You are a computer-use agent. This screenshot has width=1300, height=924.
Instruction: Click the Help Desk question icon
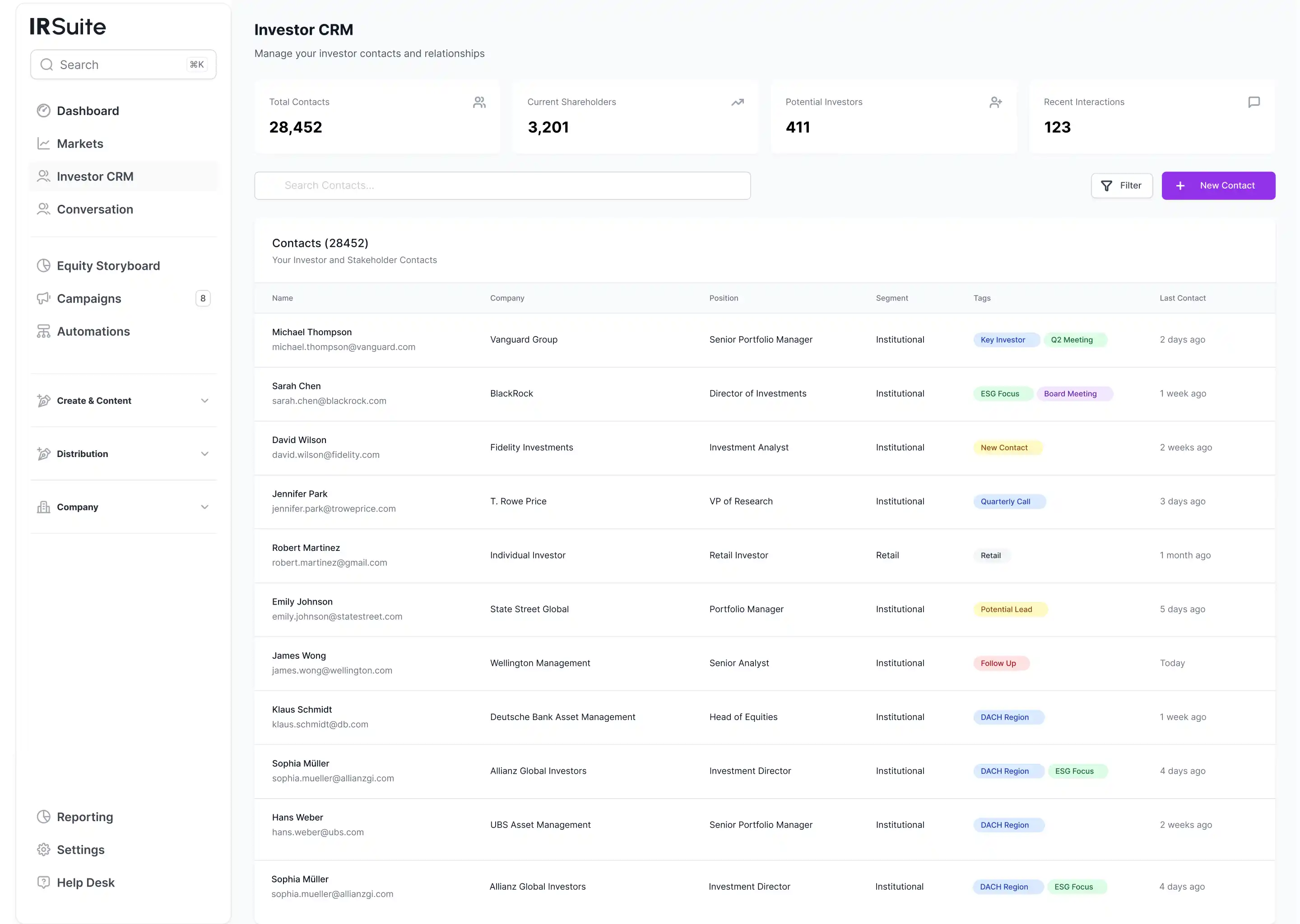(44, 882)
